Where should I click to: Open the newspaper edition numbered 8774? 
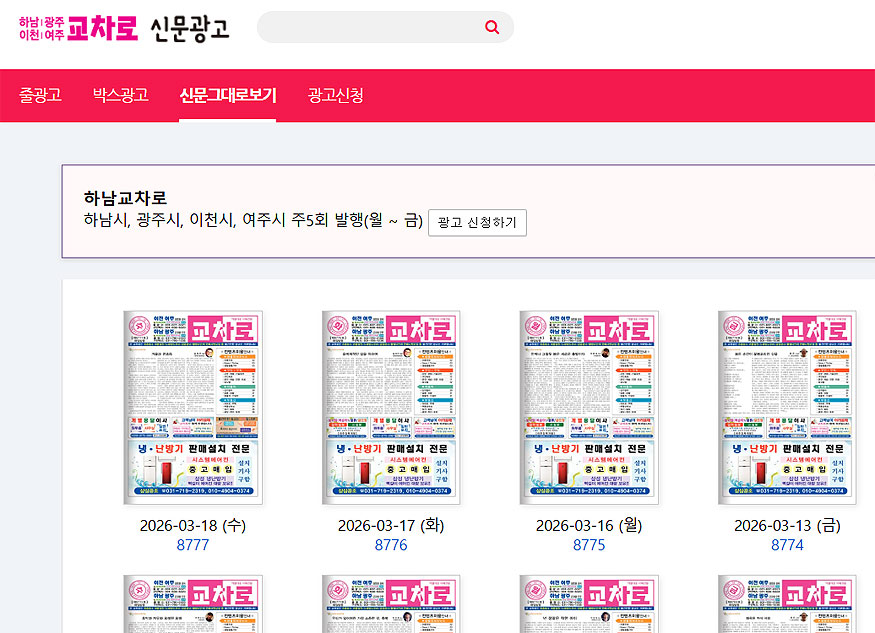787,545
